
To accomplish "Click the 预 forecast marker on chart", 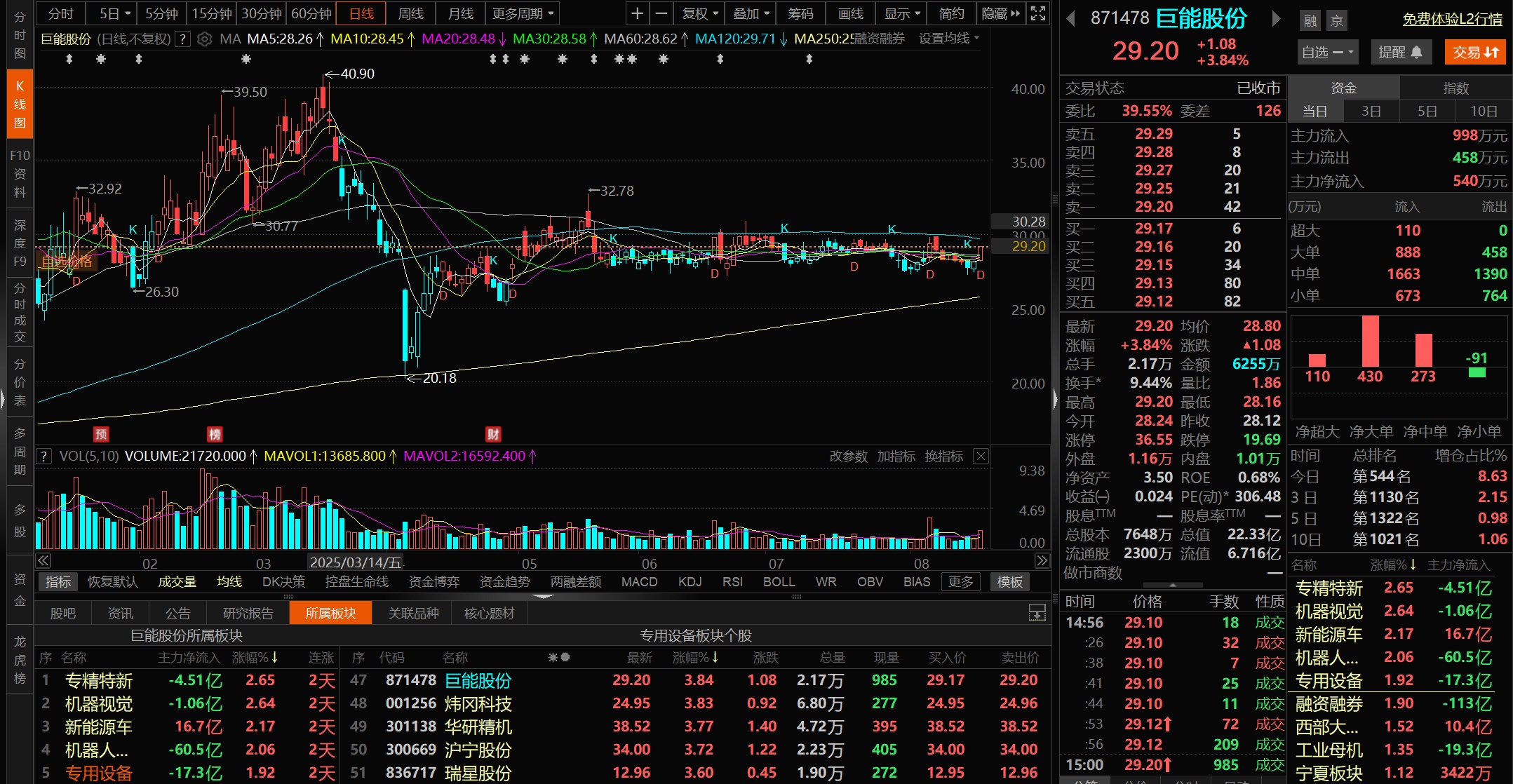I will tap(101, 434).
